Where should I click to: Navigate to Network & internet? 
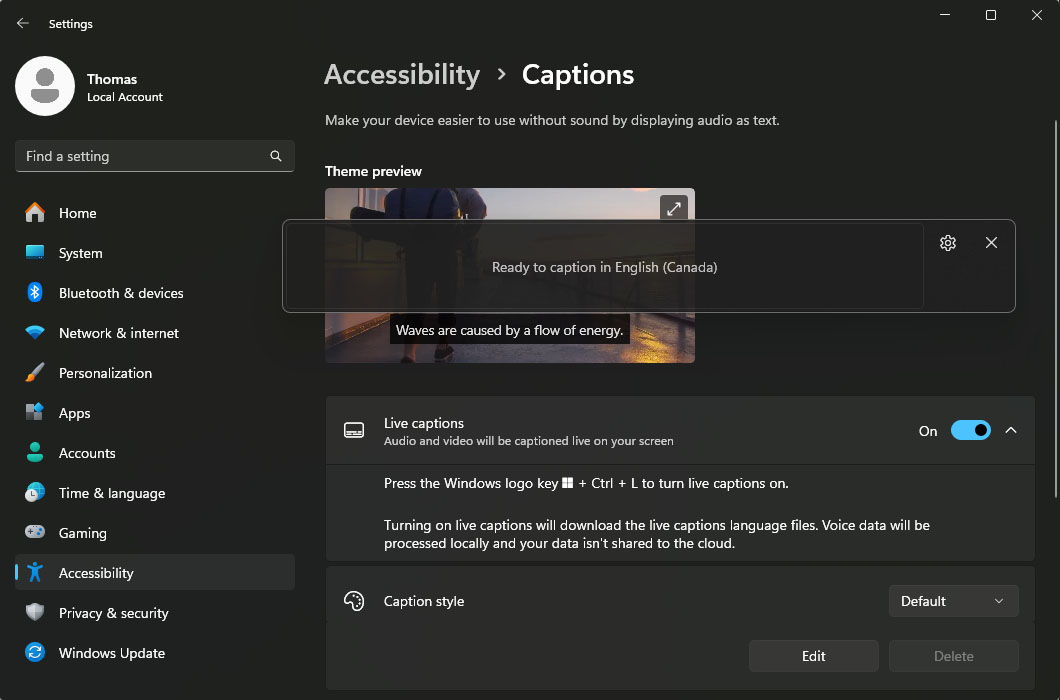tap(155, 333)
